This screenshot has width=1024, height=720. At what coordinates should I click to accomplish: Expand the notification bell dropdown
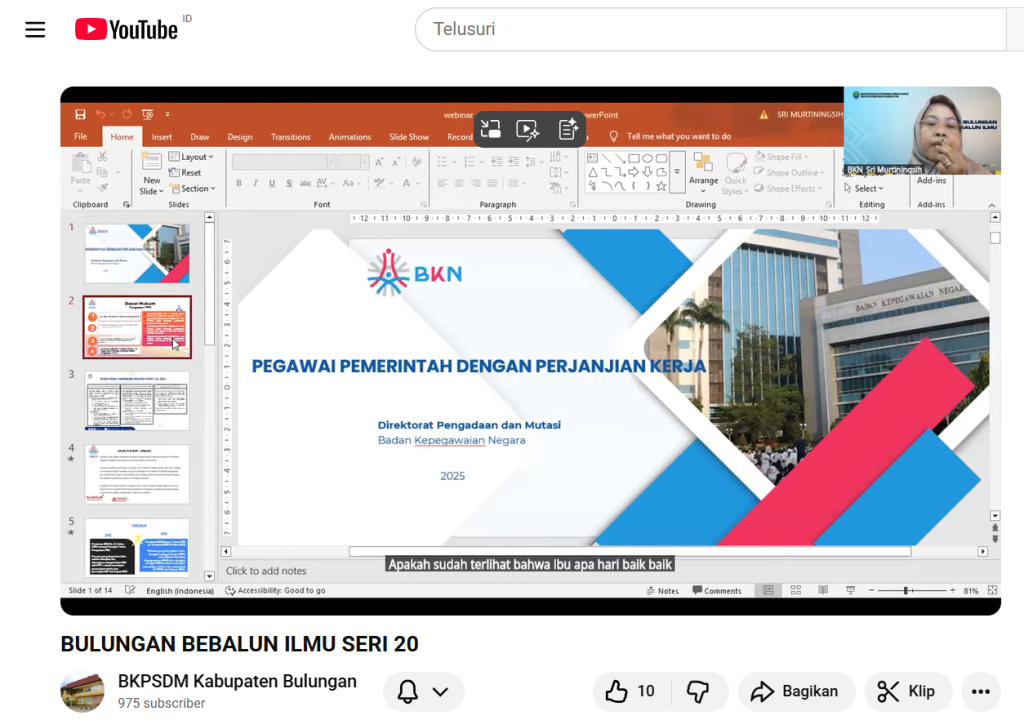point(424,691)
